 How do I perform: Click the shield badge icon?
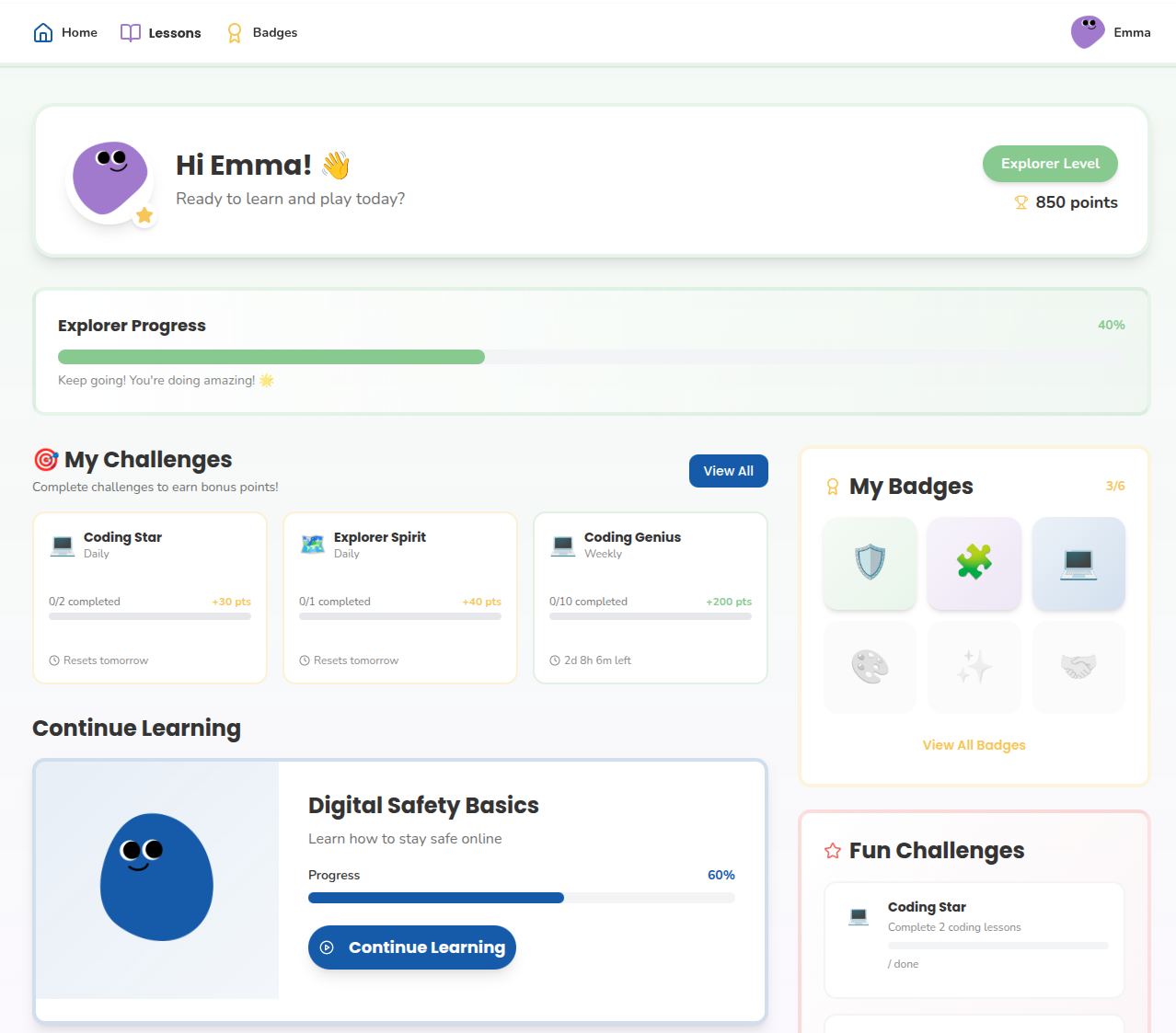tap(870, 563)
